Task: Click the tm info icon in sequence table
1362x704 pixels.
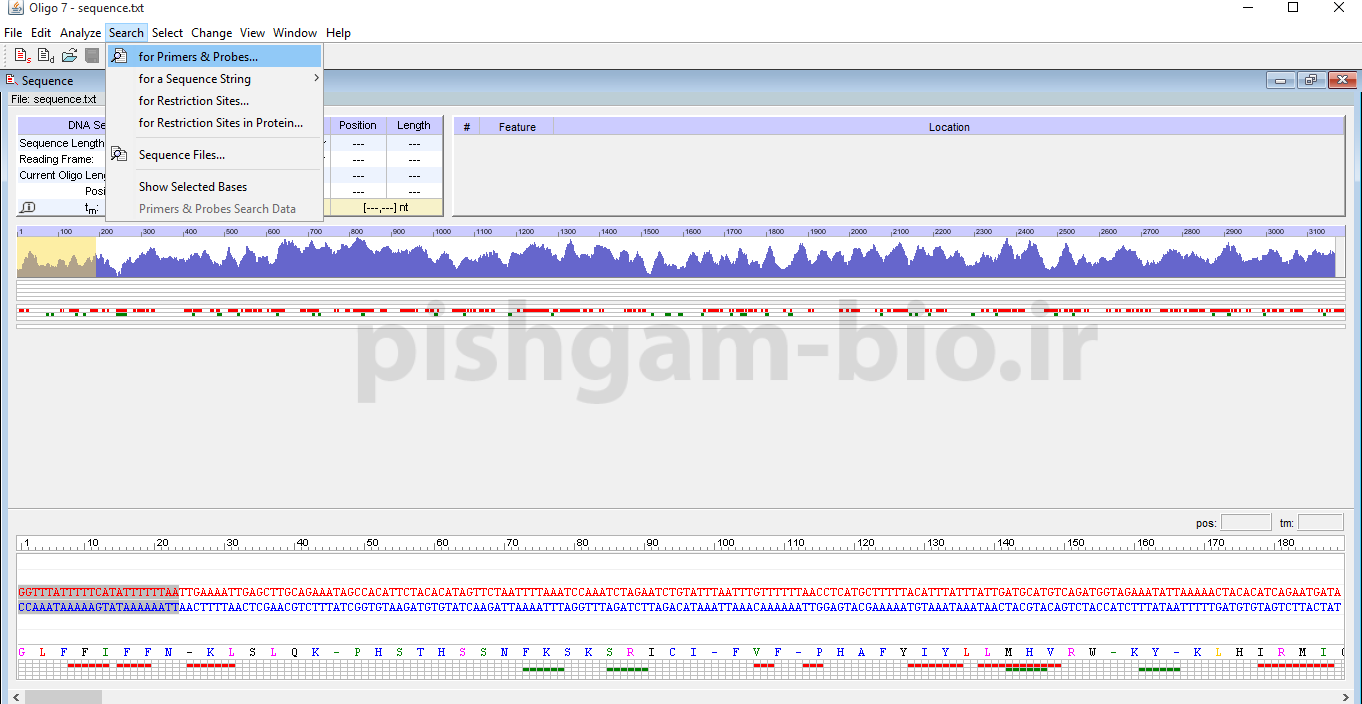Action: 28,208
